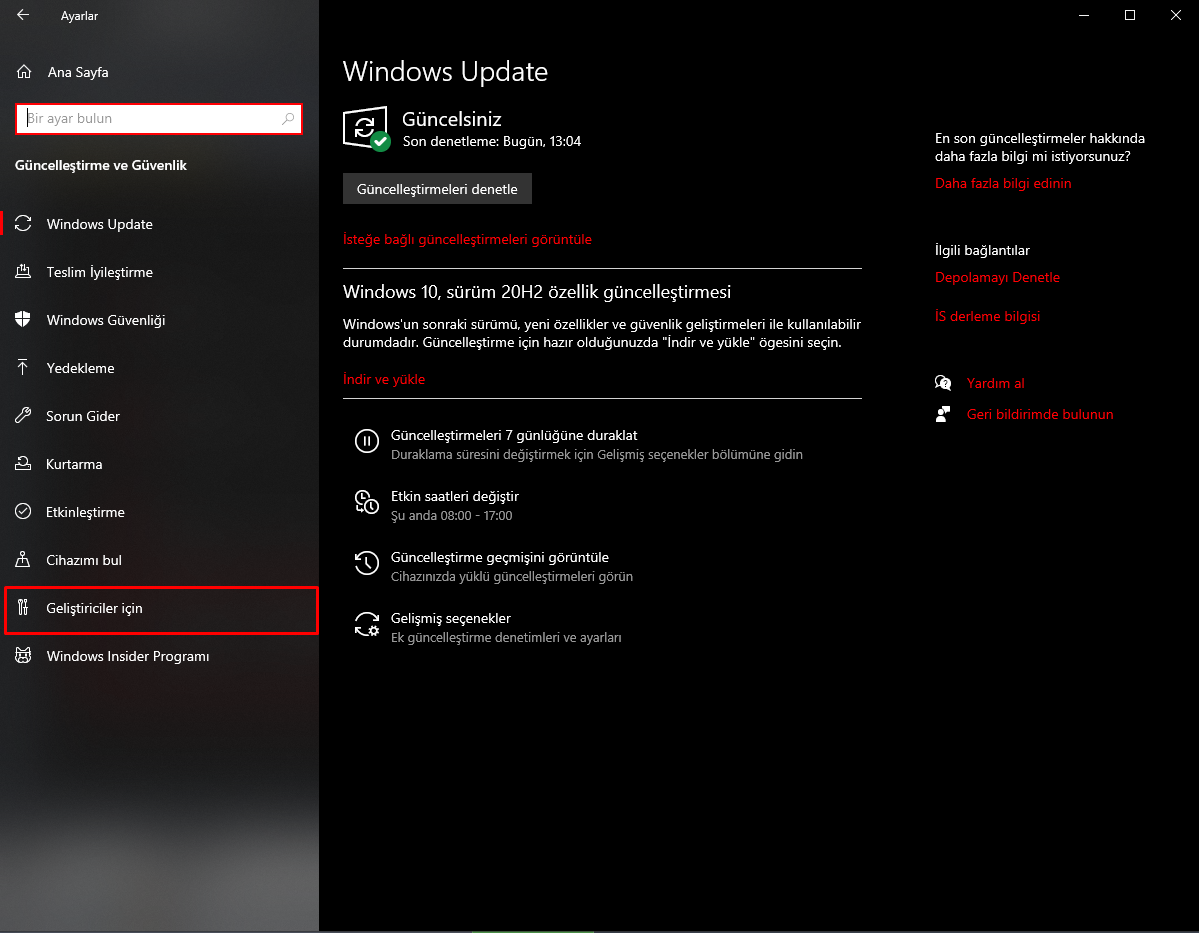Click the Yedekleme upward arrow icon
This screenshot has height=933, width=1199.
[x=23, y=367]
